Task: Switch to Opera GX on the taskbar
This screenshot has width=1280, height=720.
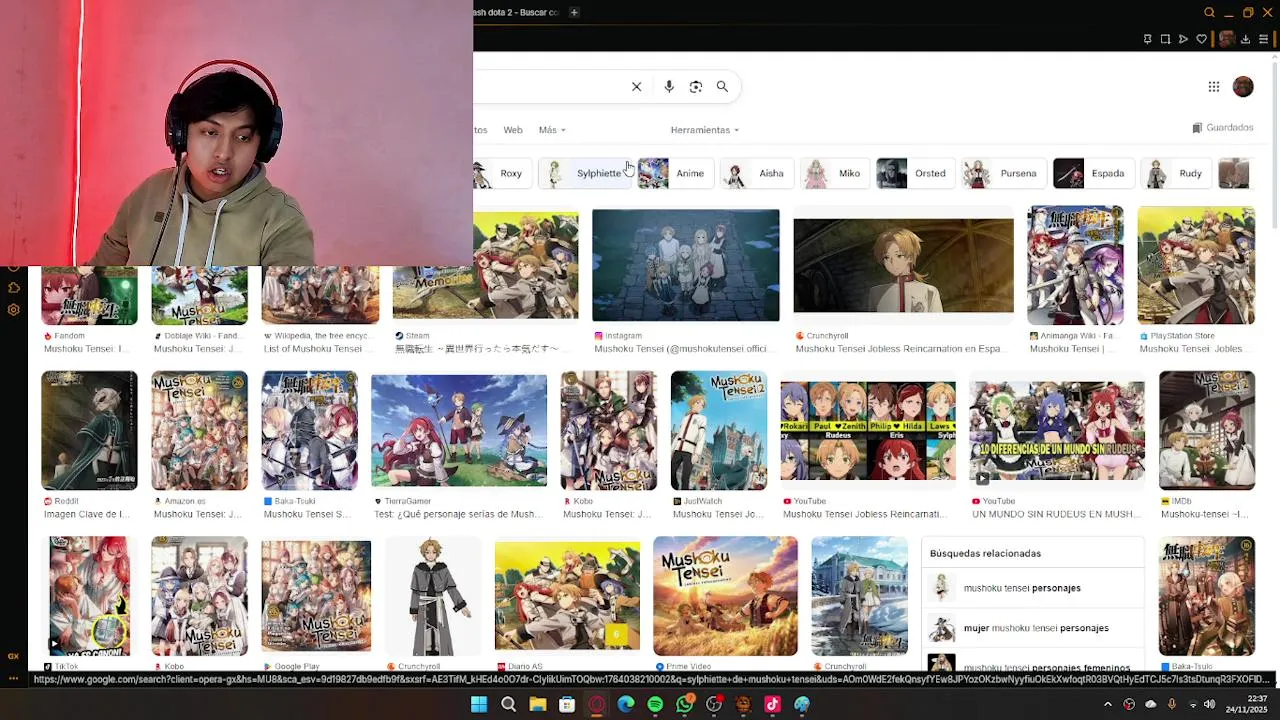Action: pos(596,704)
